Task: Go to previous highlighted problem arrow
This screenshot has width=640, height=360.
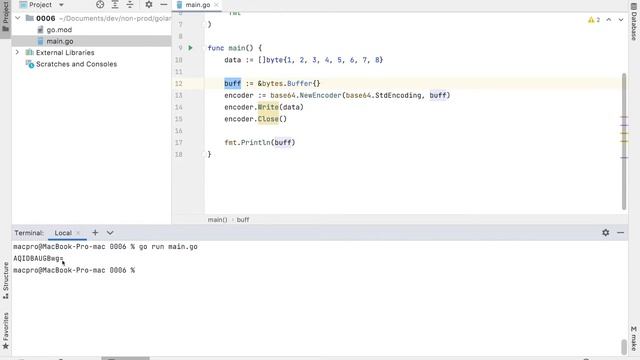Action: pos(609,20)
